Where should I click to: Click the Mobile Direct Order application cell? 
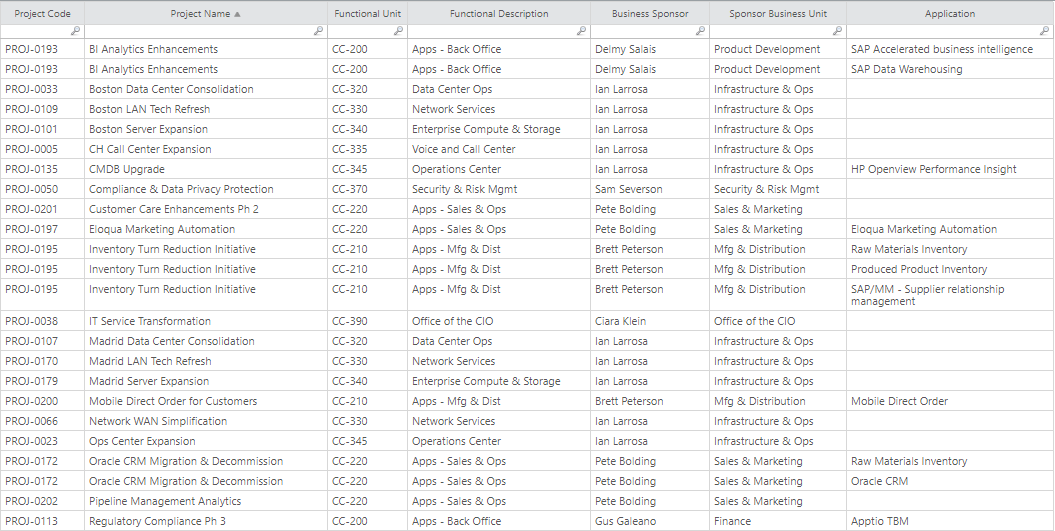tap(950, 401)
